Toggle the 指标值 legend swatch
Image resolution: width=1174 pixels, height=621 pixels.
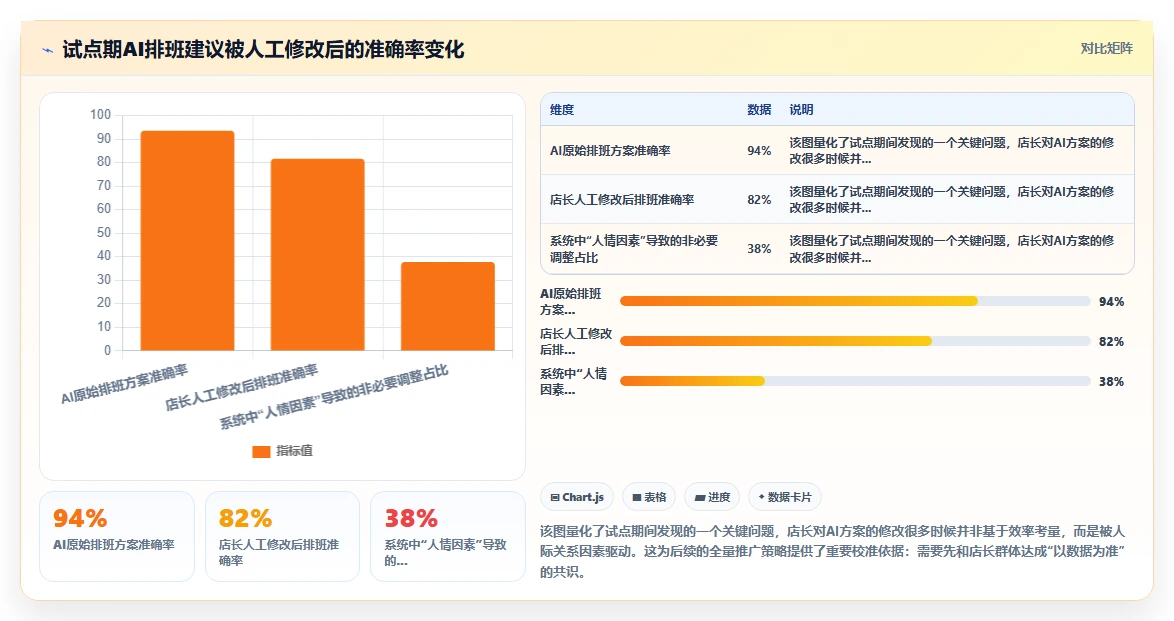[x=261, y=451]
